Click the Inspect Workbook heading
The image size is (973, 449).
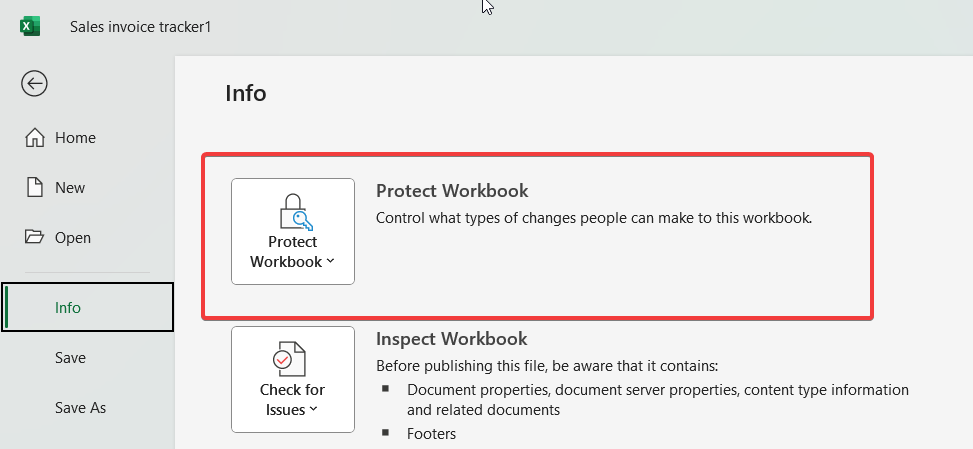[x=452, y=339]
